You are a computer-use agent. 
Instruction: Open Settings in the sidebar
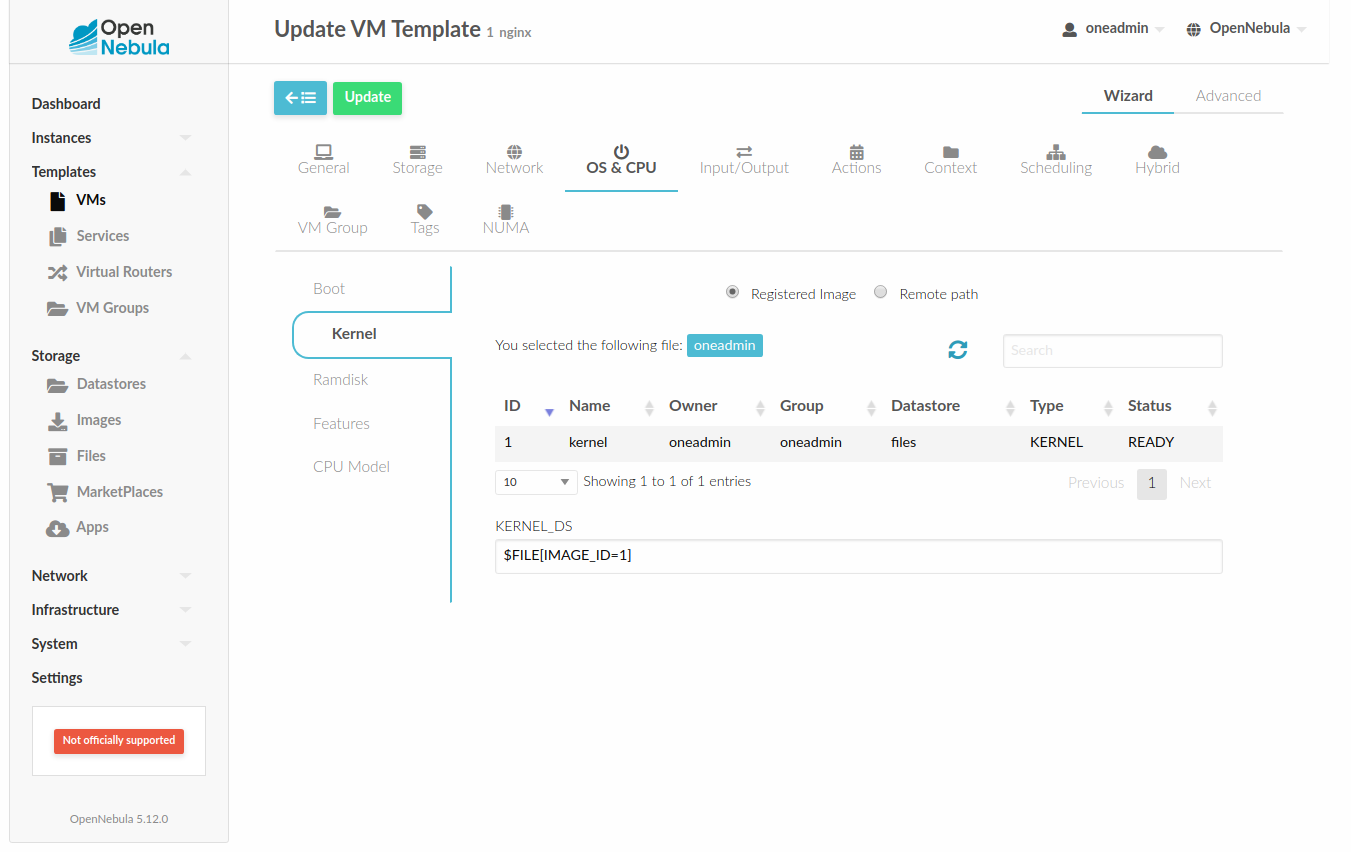pos(57,678)
